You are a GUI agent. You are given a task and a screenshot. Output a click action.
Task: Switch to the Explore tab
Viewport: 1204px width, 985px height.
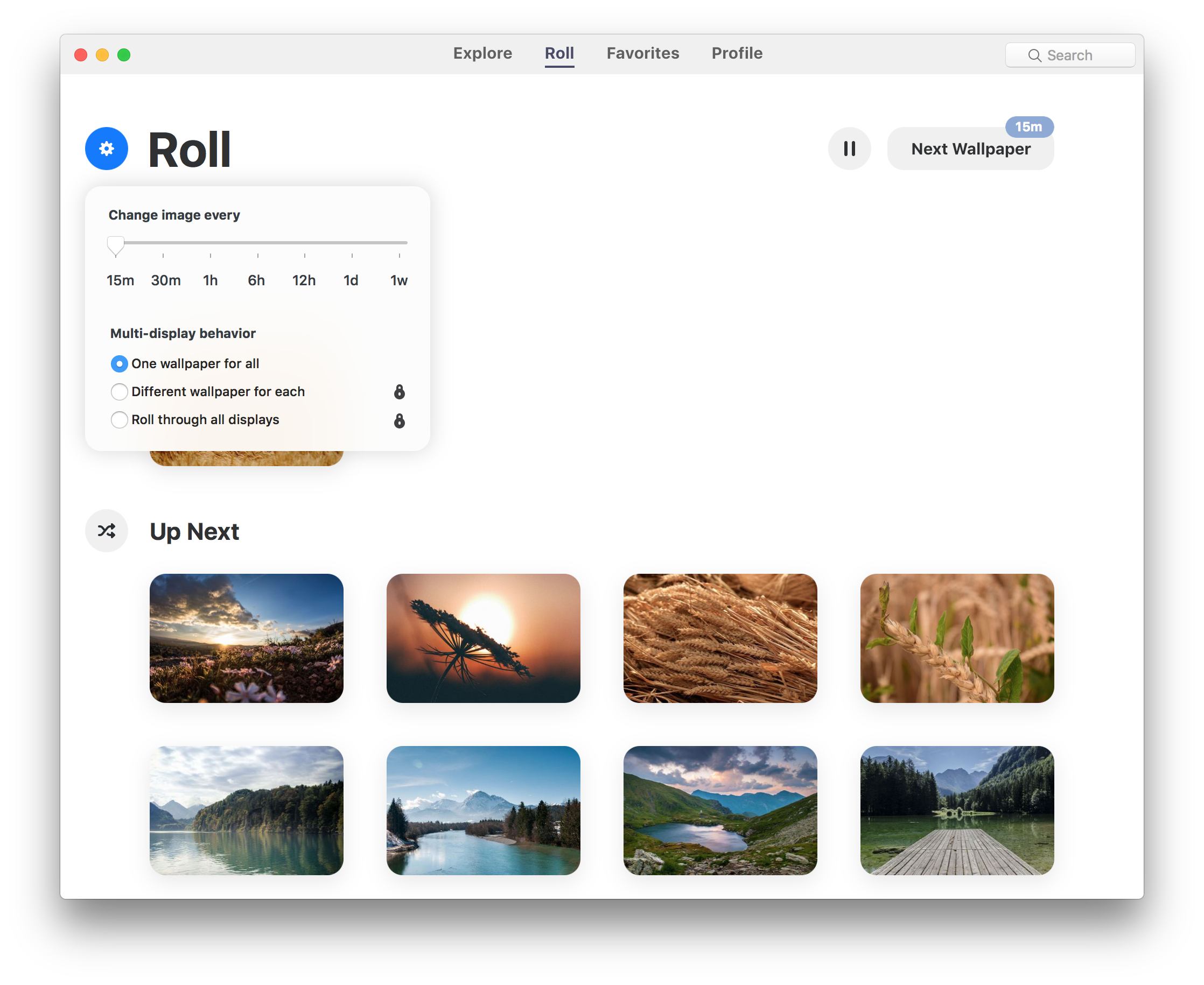[x=482, y=53]
